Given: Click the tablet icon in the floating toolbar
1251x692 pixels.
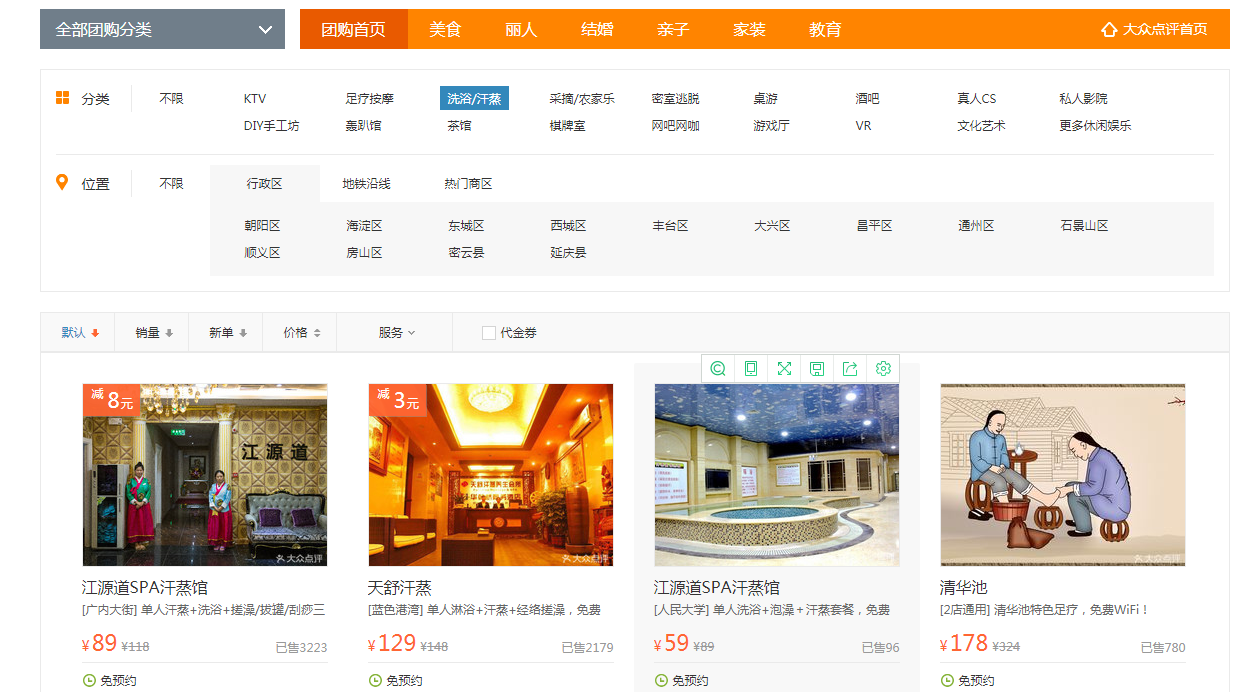Looking at the screenshot, I should (751, 369).
